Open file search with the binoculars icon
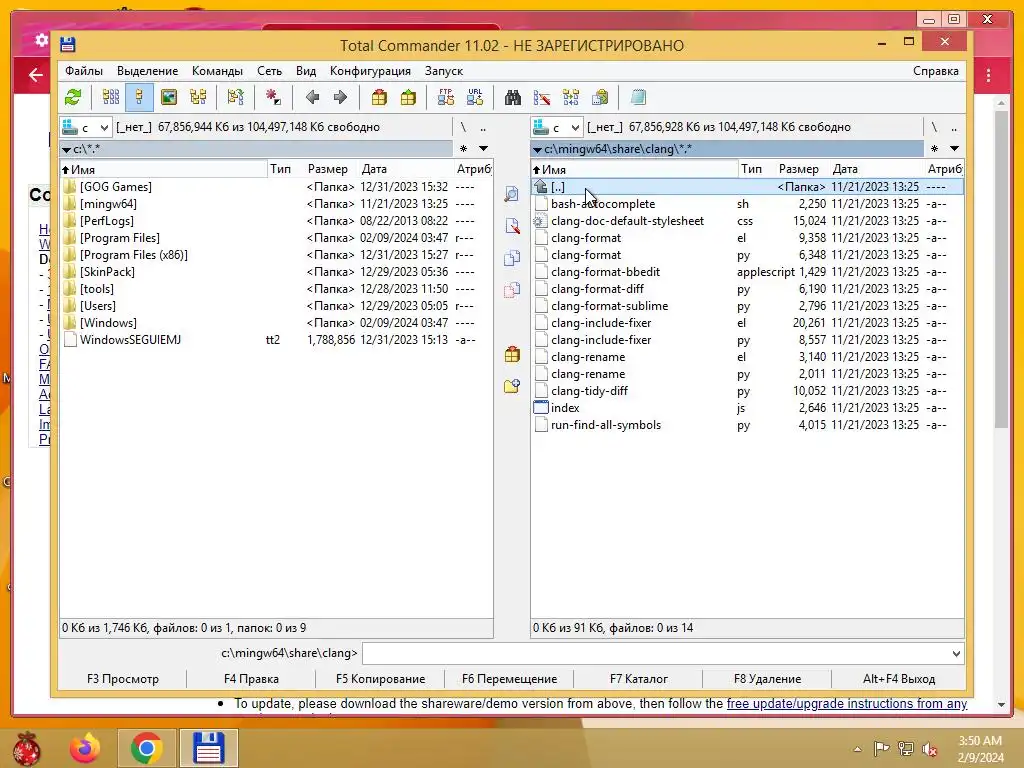The height and width of the screenshot is (768, 1024). point(513,97)
